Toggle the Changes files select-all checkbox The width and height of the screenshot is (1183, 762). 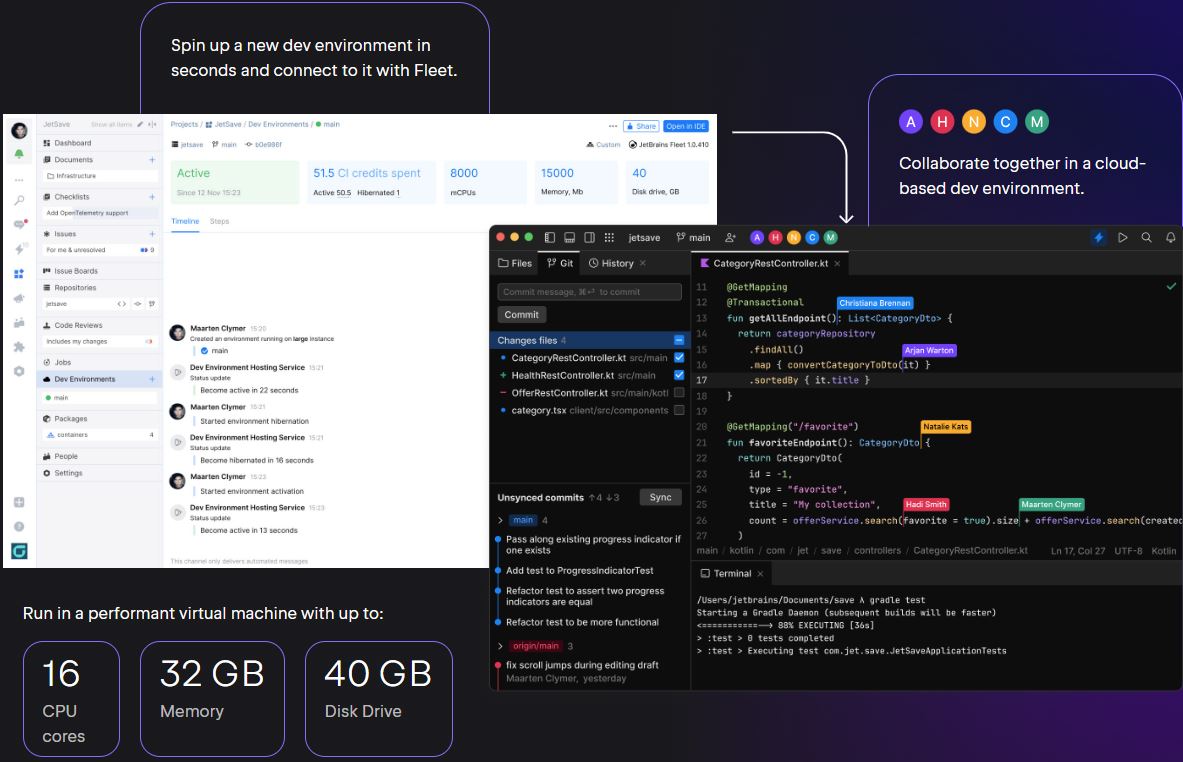679,340
